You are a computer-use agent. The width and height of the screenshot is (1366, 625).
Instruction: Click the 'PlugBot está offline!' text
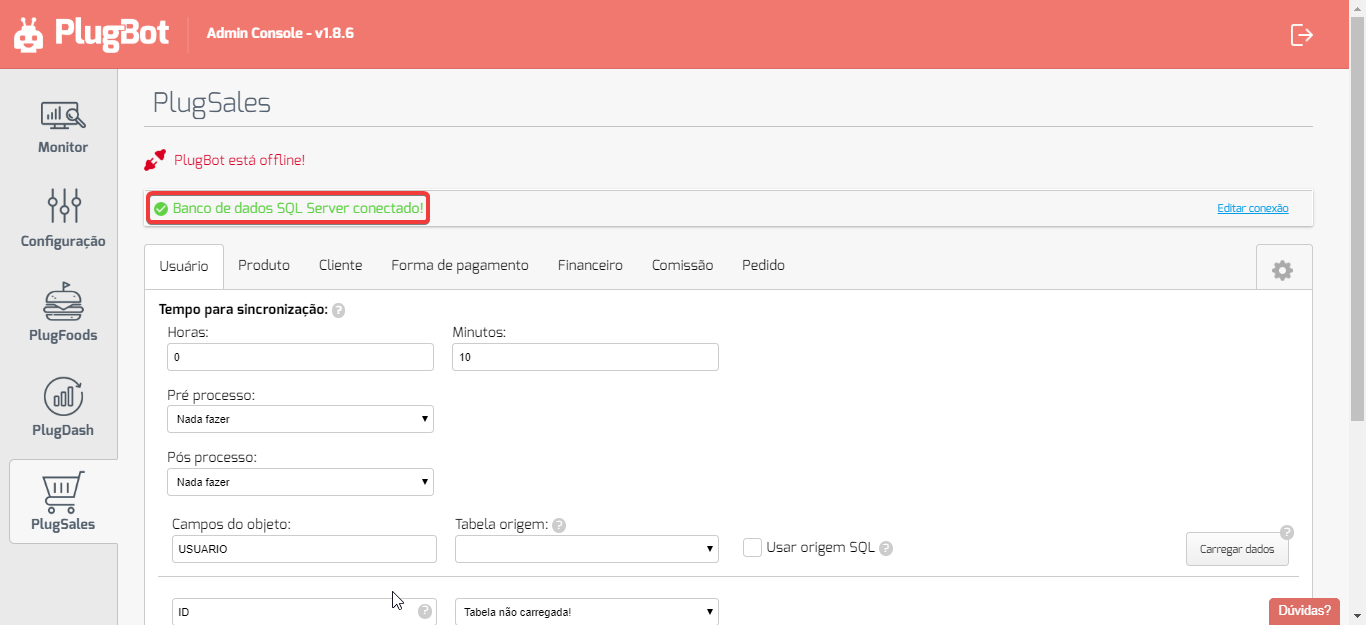pos(239,160)
